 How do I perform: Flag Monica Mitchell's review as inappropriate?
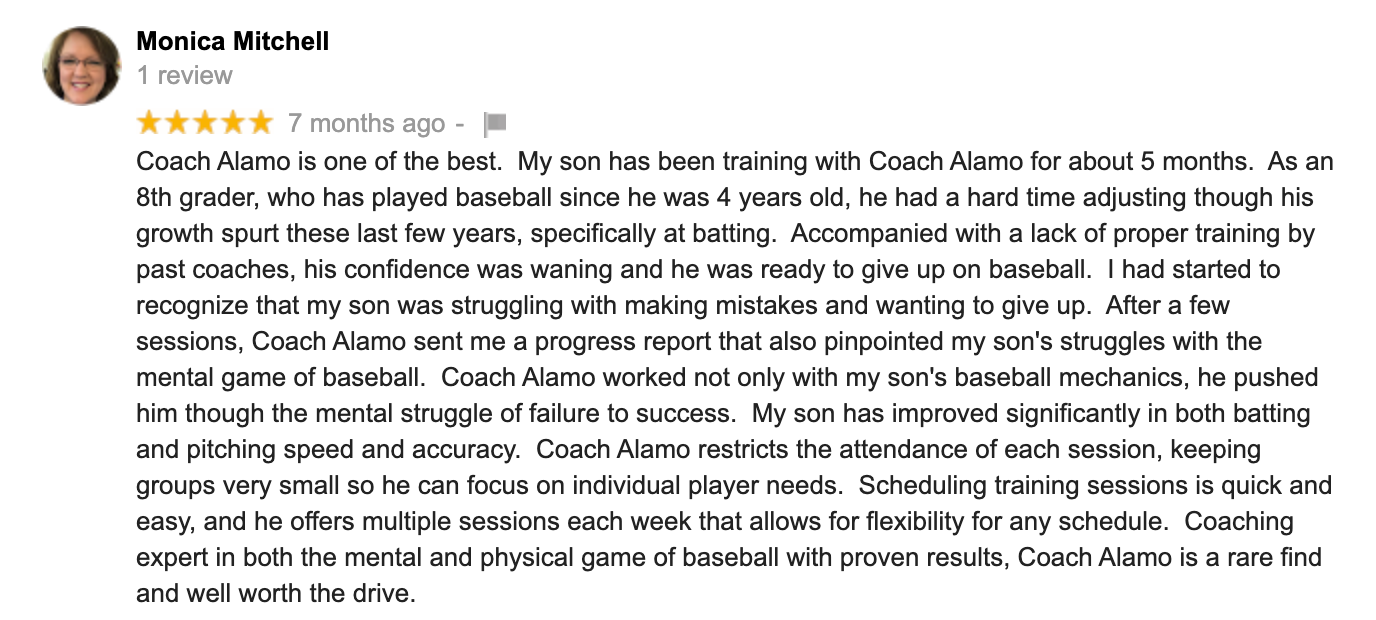495,124
